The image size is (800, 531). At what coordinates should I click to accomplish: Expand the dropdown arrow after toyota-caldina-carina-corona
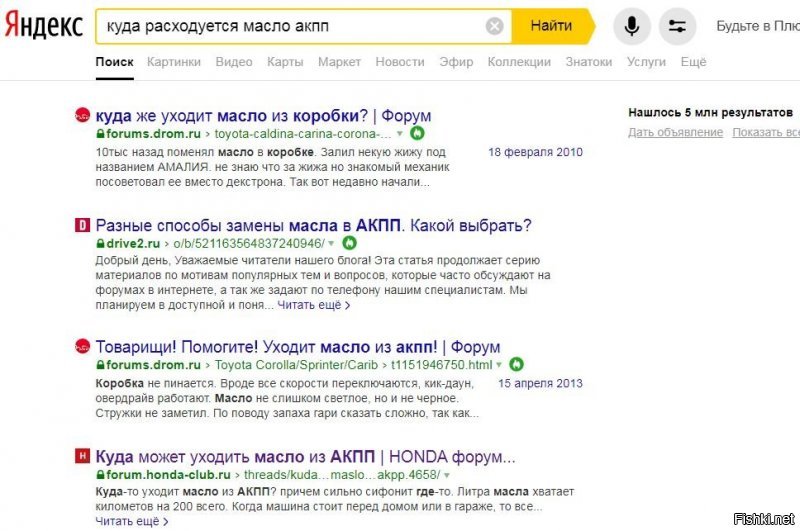point(400,134)
